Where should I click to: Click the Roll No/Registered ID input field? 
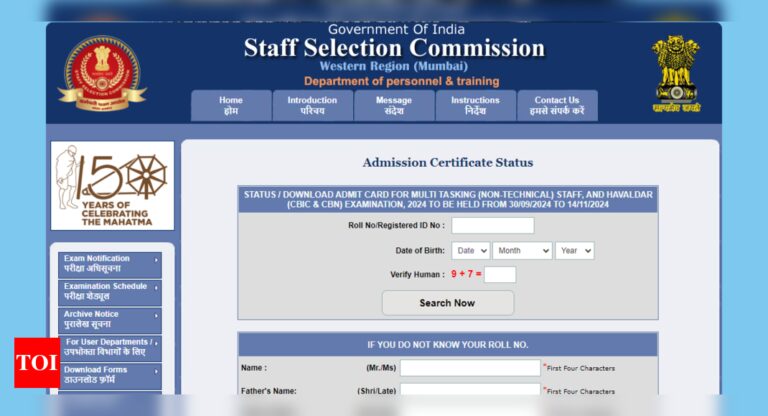point(493,225)
